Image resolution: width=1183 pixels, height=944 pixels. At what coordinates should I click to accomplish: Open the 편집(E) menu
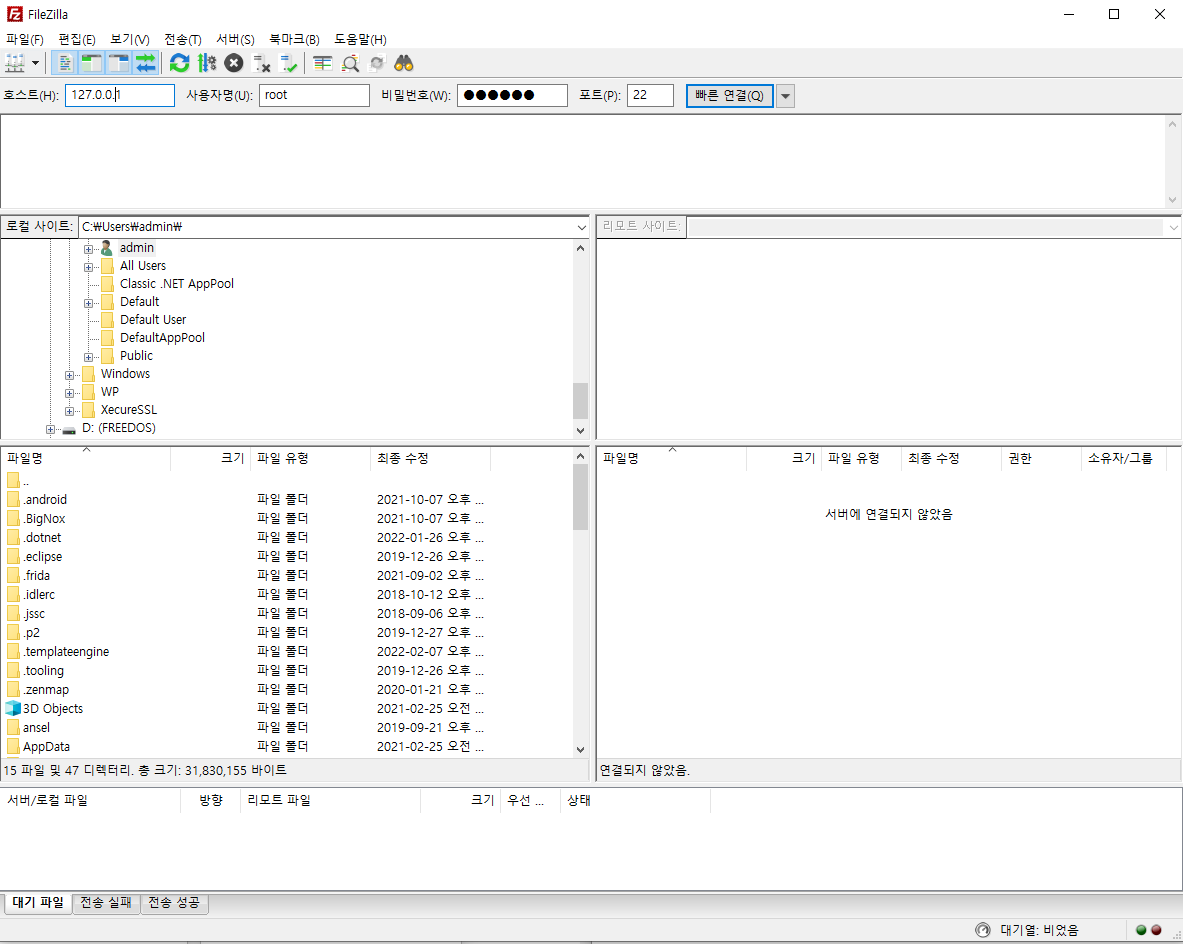coord(77,39)
